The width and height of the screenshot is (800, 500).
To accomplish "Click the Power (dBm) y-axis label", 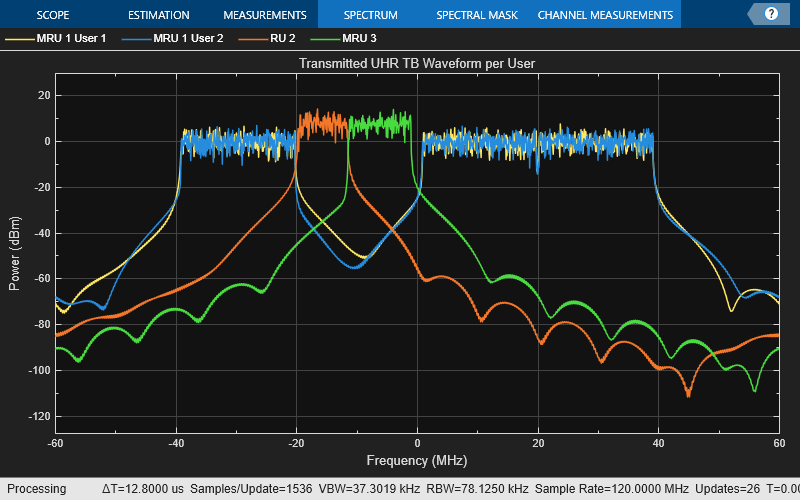I will [14, 253].
